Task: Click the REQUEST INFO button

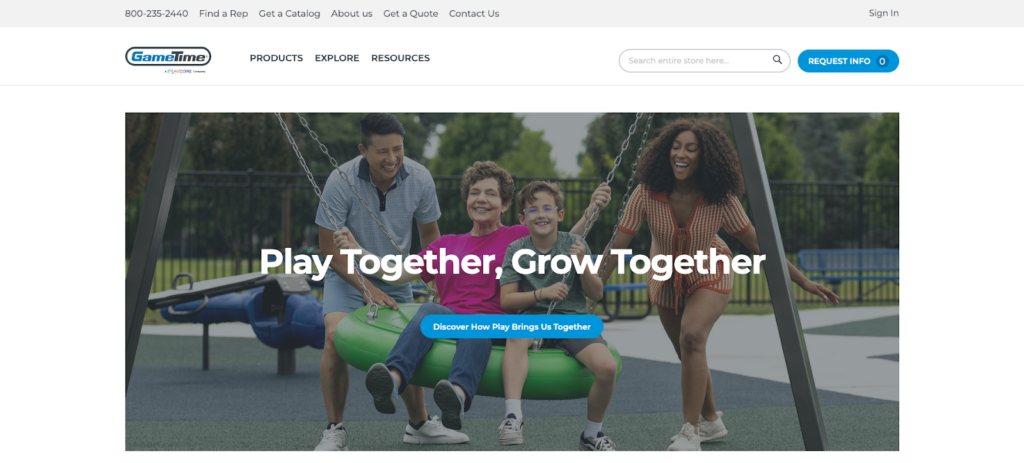Action: point(848,61)
